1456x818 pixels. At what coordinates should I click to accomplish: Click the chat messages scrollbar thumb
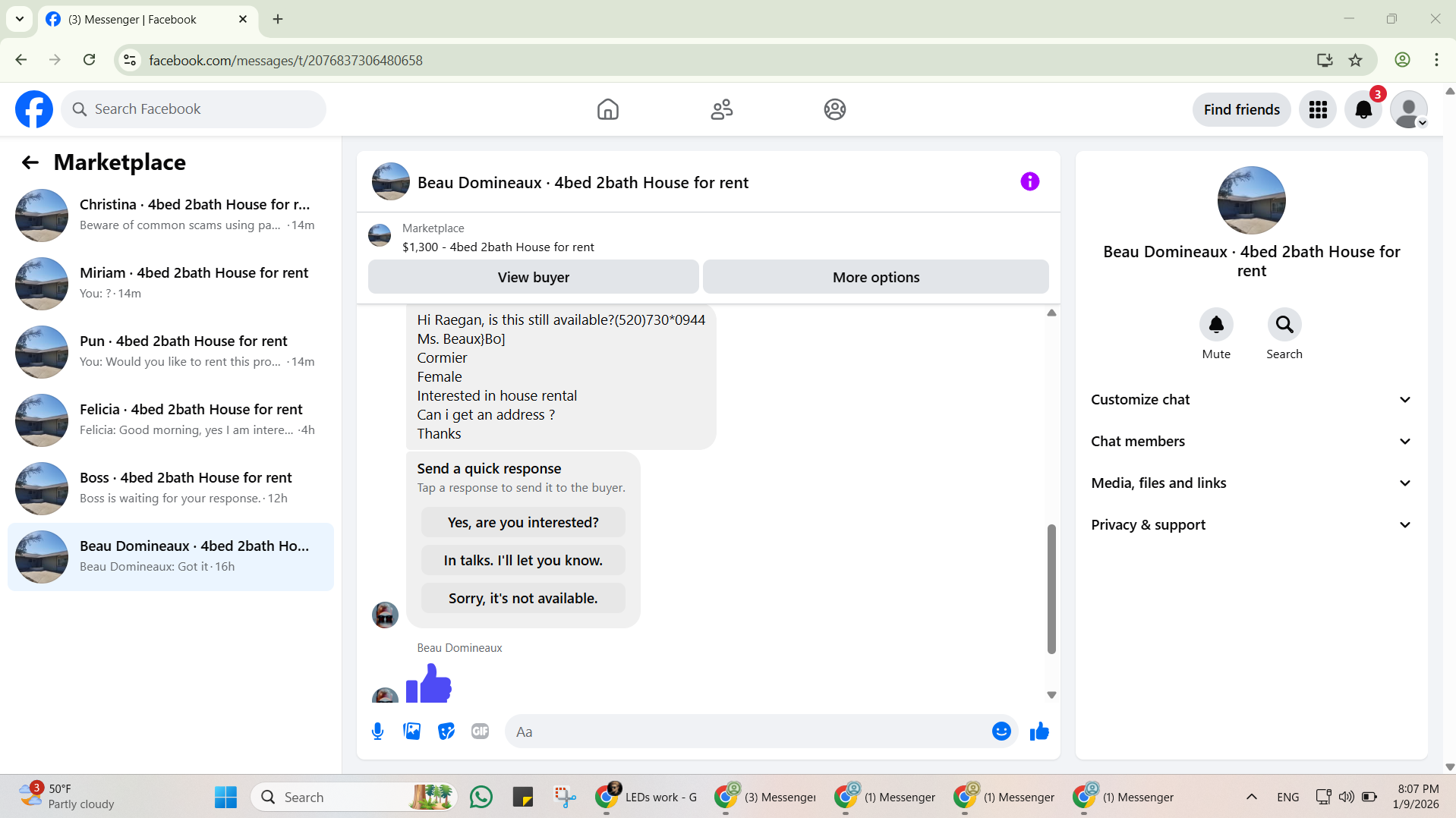tap(1051, 589)
